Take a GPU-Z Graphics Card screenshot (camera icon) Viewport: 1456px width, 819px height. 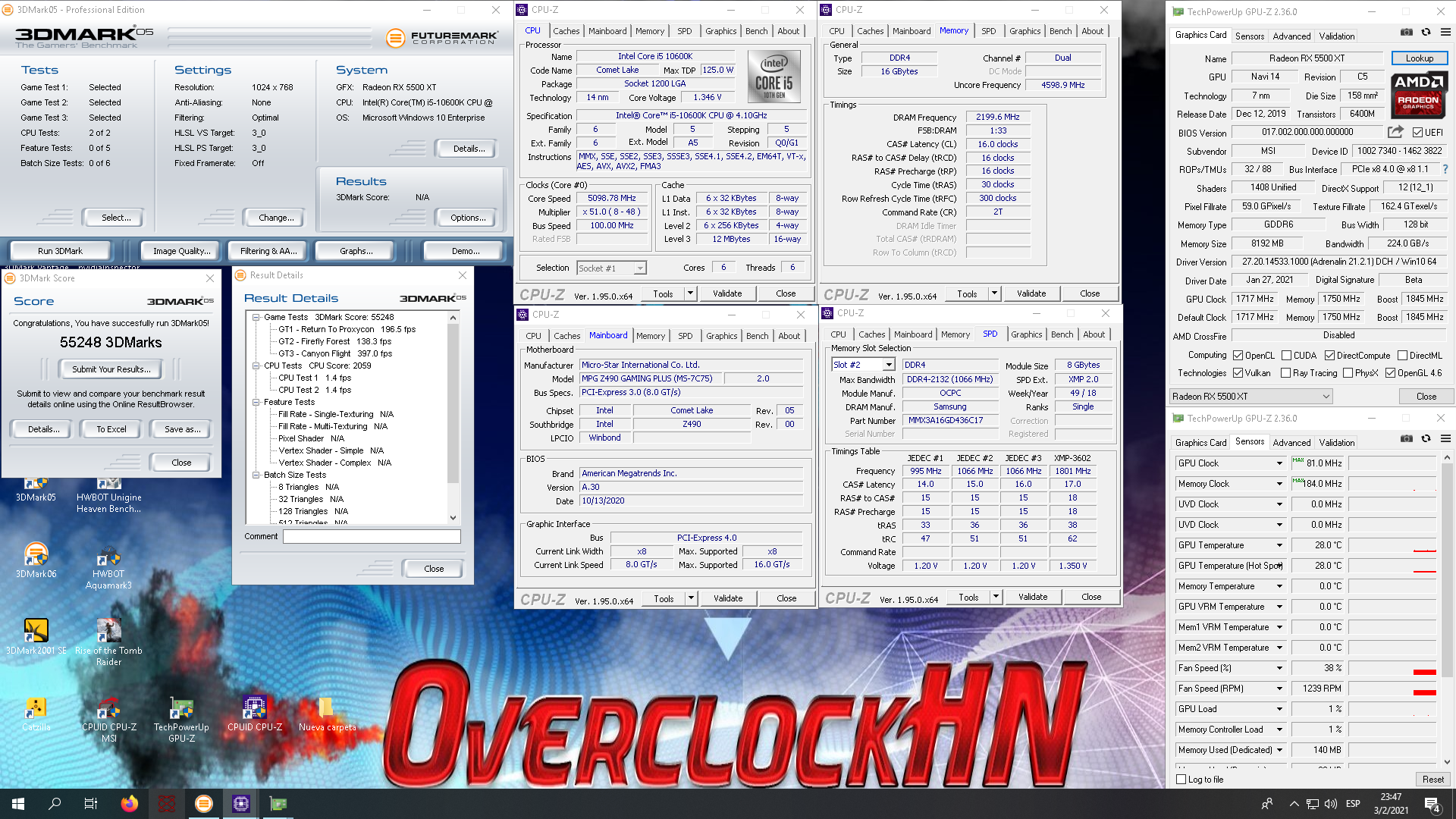(1406, 33)
